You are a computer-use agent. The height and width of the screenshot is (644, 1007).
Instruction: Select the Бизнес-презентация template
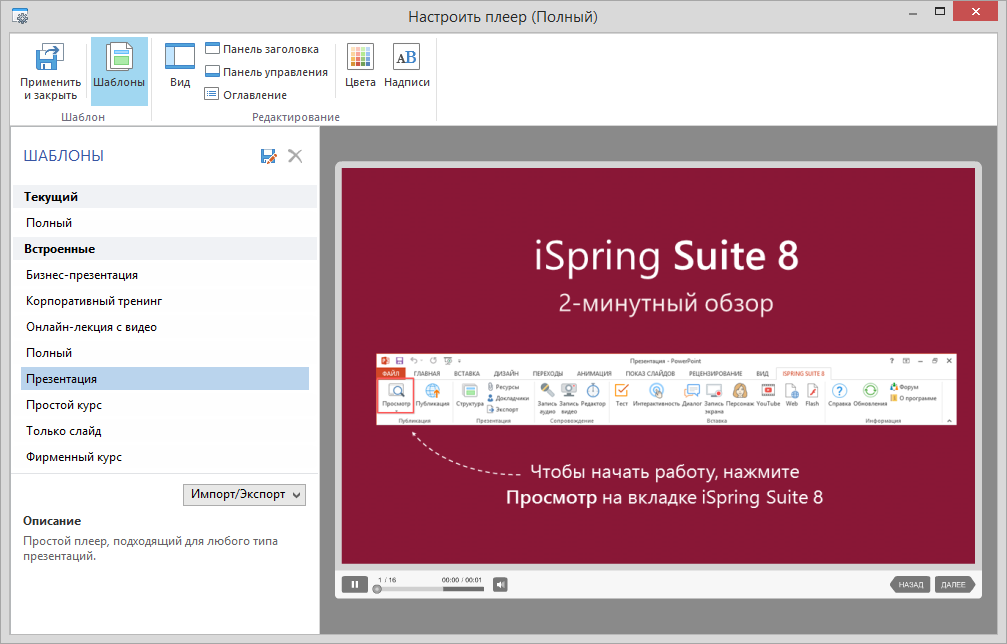[x=165, y=275]
